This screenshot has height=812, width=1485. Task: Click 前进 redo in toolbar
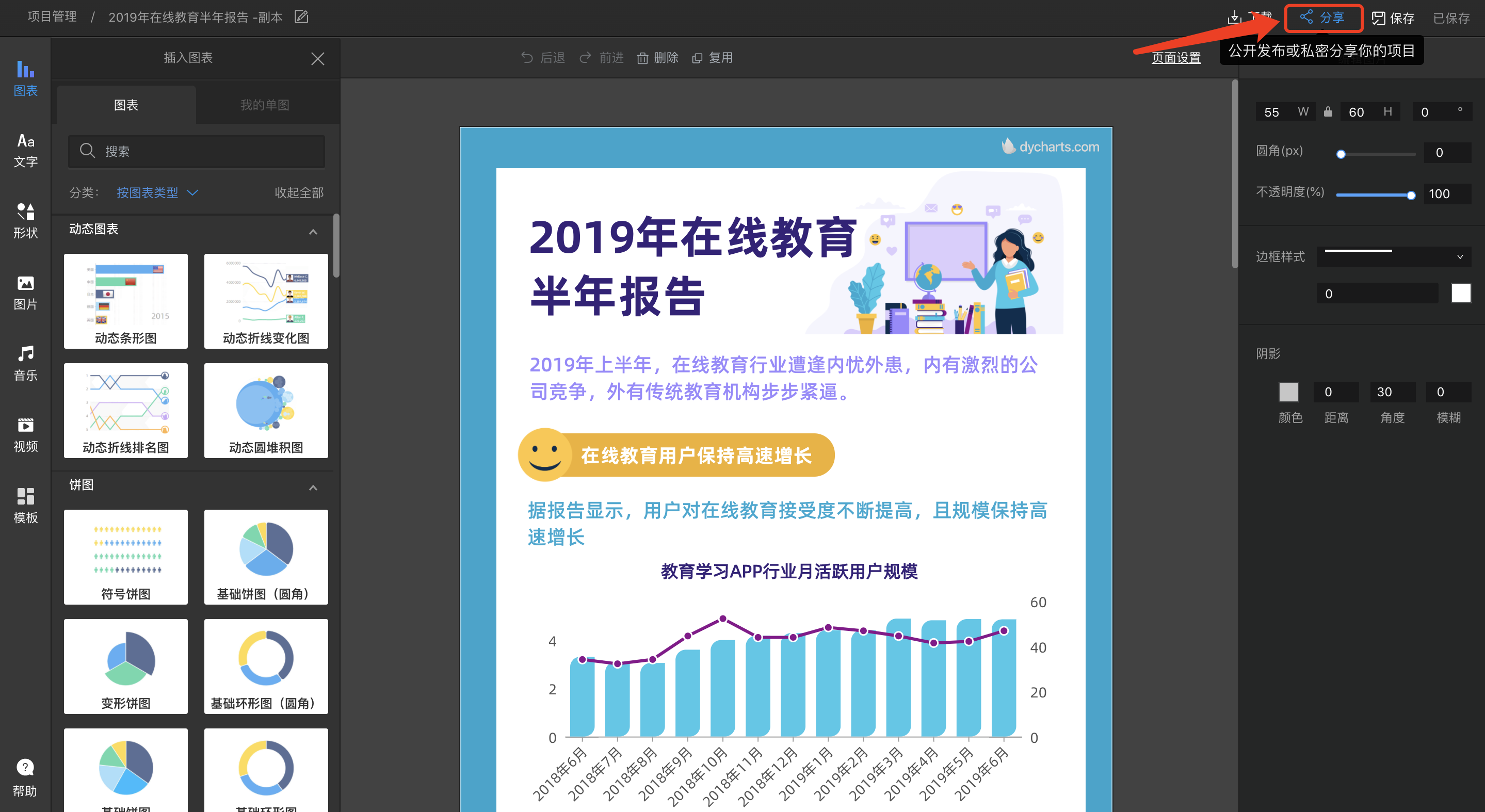[601, 58]
